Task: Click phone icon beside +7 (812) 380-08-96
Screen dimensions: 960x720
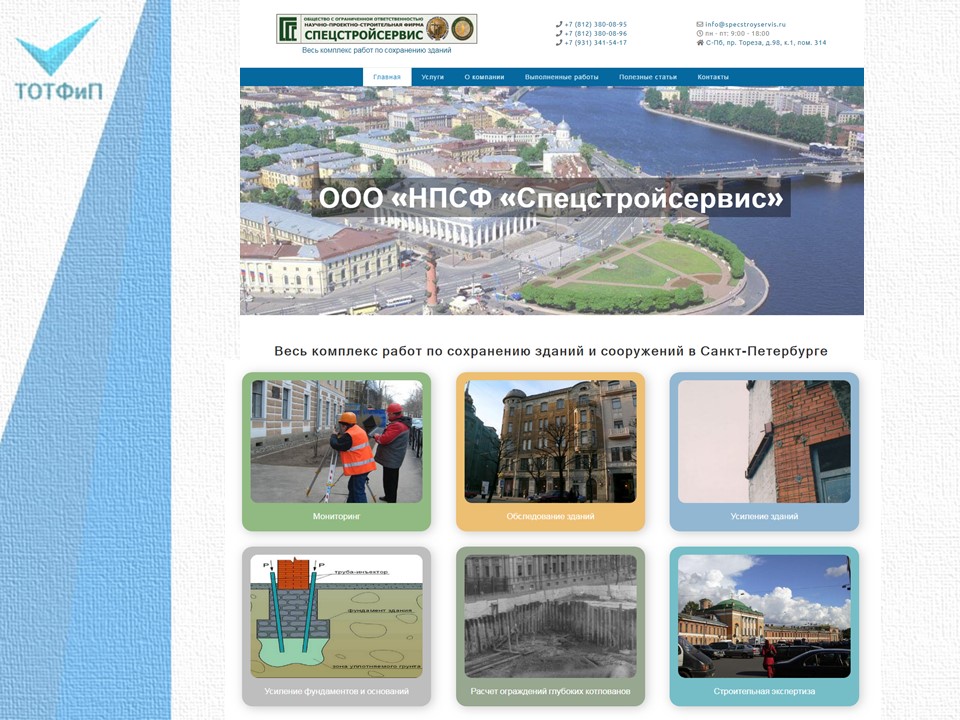Action: point(559,34)
